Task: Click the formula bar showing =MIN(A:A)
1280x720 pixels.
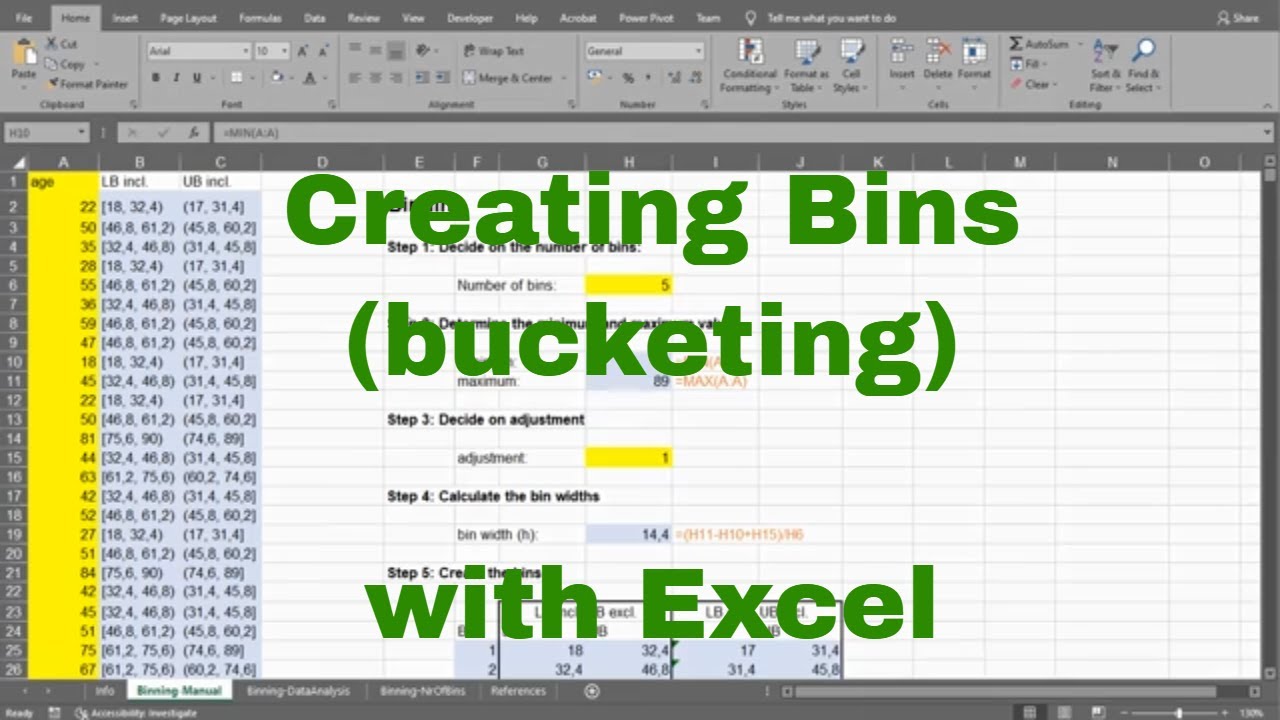Action: coord(742,132)
